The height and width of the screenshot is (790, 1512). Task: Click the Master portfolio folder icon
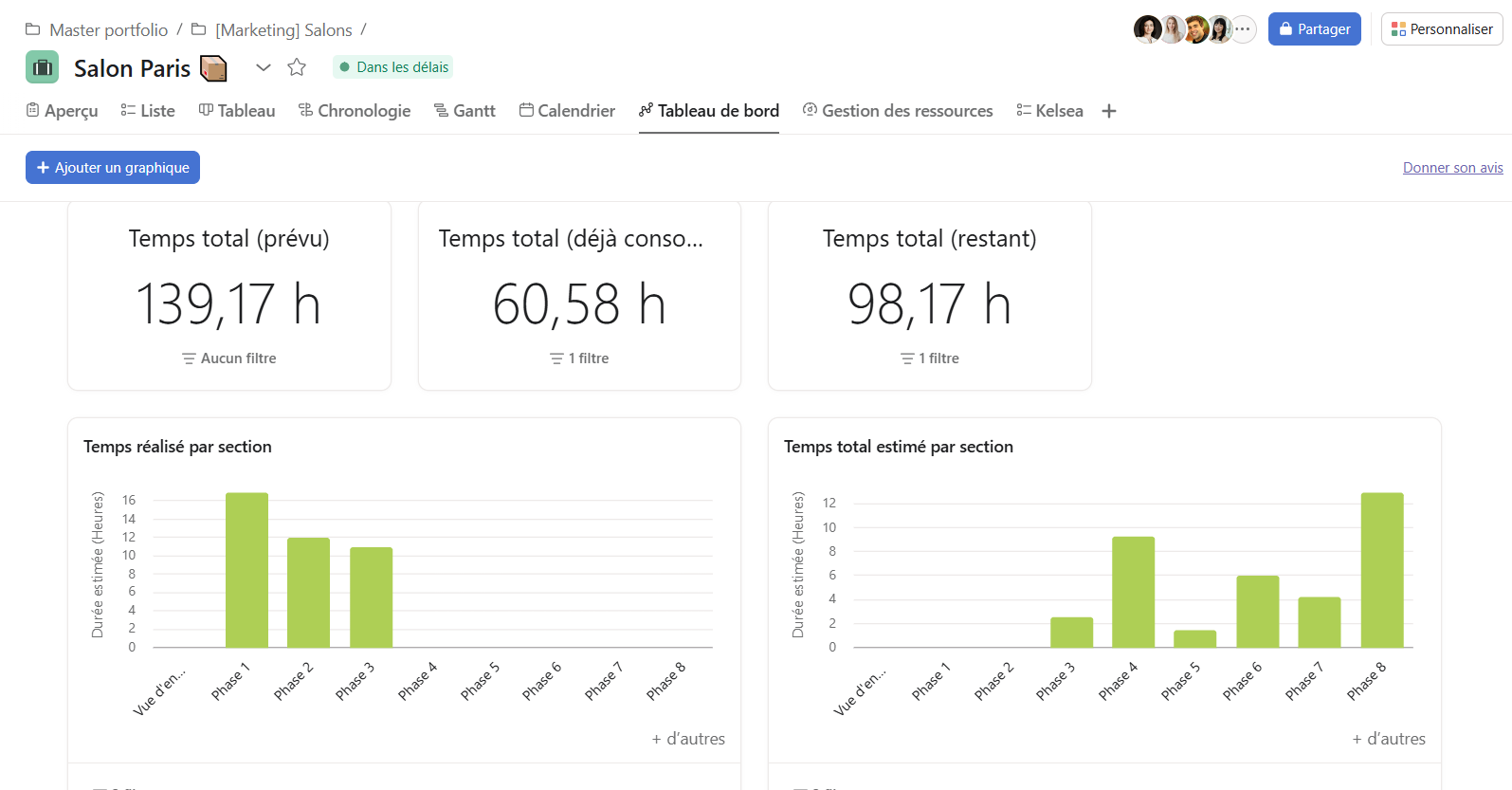tap(32, 29)
